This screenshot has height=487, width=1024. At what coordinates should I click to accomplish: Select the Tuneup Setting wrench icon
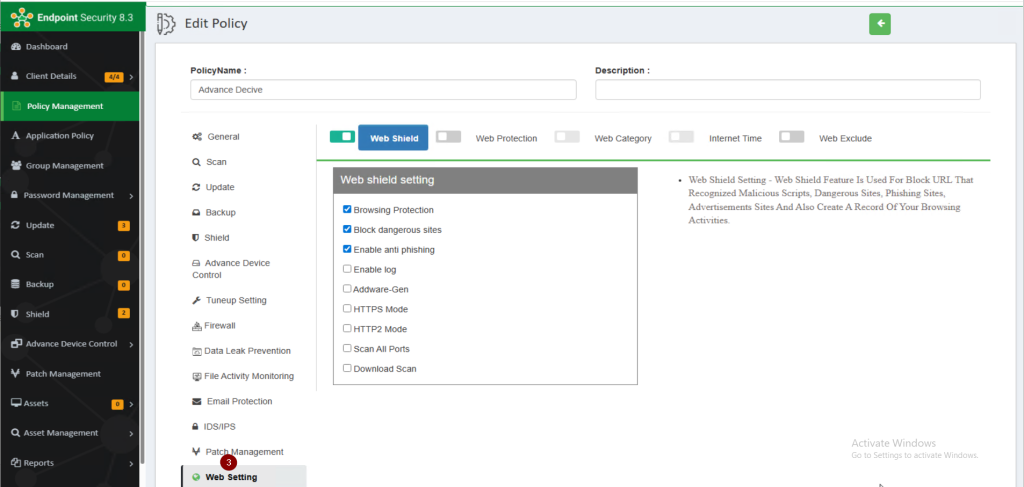[x=197, y=300]
